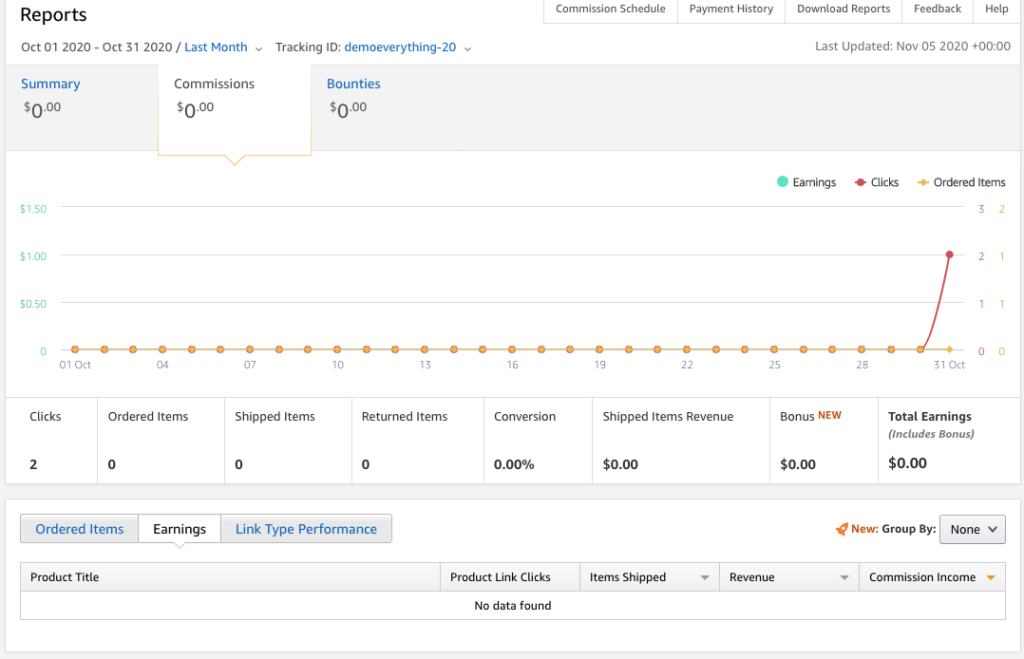
Task: Click the Bonus NEW summary cell
Action: pos(824,441)
